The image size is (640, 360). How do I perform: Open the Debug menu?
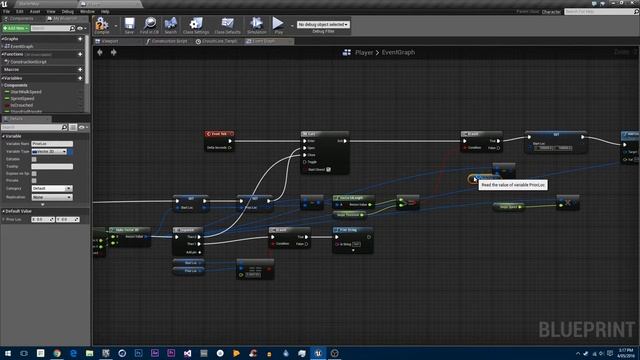(68, 11)
